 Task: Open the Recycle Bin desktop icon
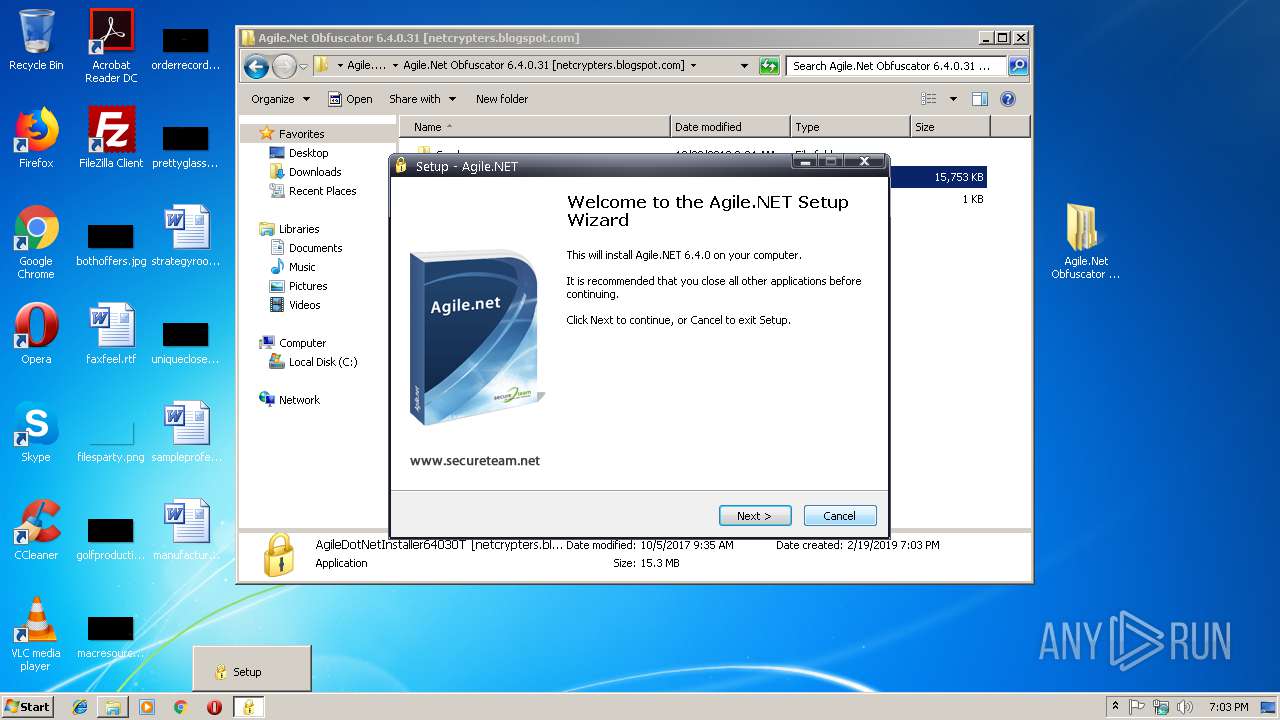(x=36, y=40)
